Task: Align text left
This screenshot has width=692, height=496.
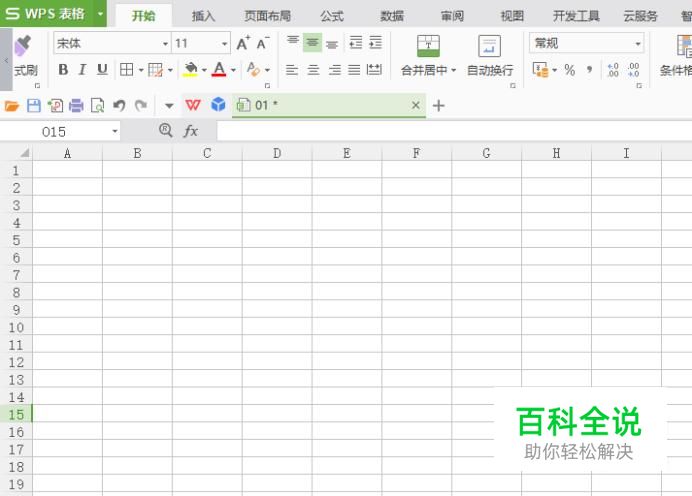Action: [x=292, y=70]
